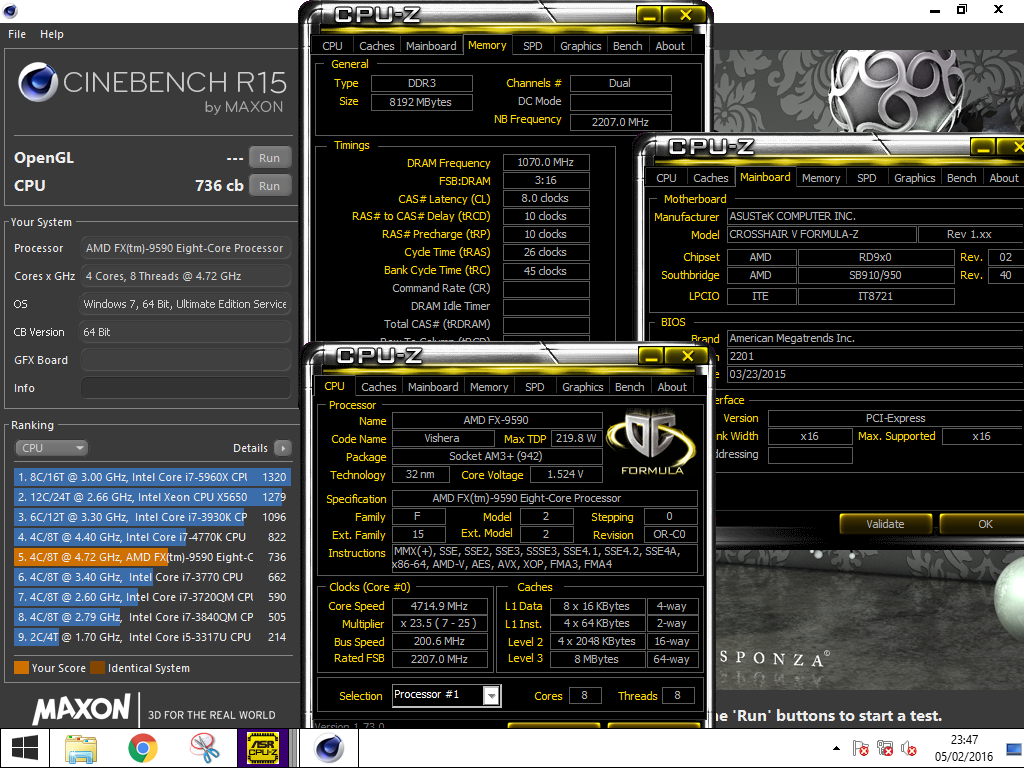Open Bench tab in front CPU-Z window
The image size is (1024, 768).
(630, 387)
